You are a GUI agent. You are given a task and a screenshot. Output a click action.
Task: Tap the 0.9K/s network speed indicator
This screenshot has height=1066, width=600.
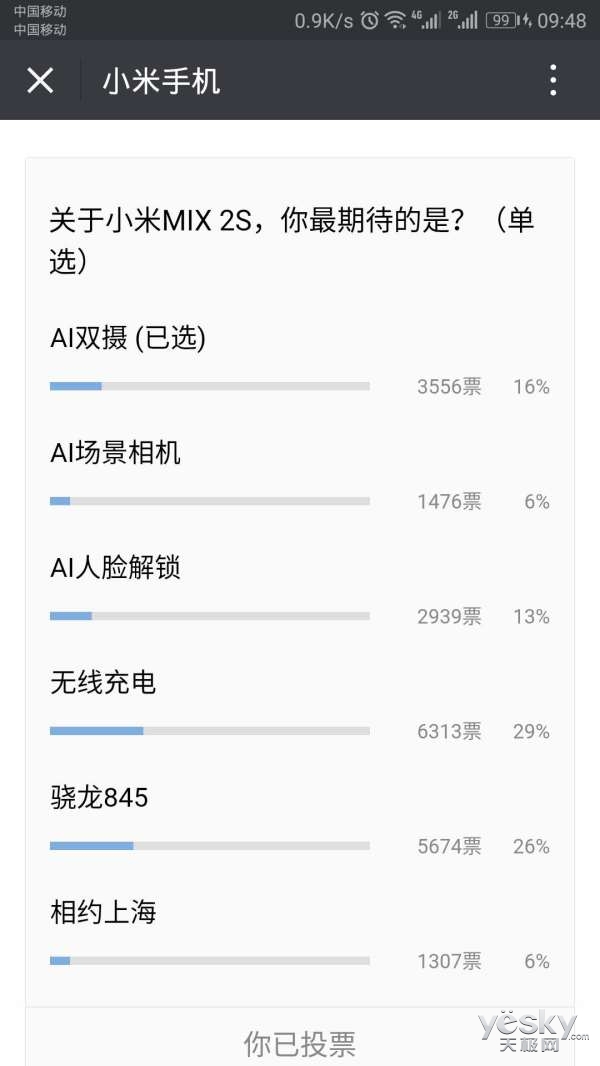click(x=323, y=20)
